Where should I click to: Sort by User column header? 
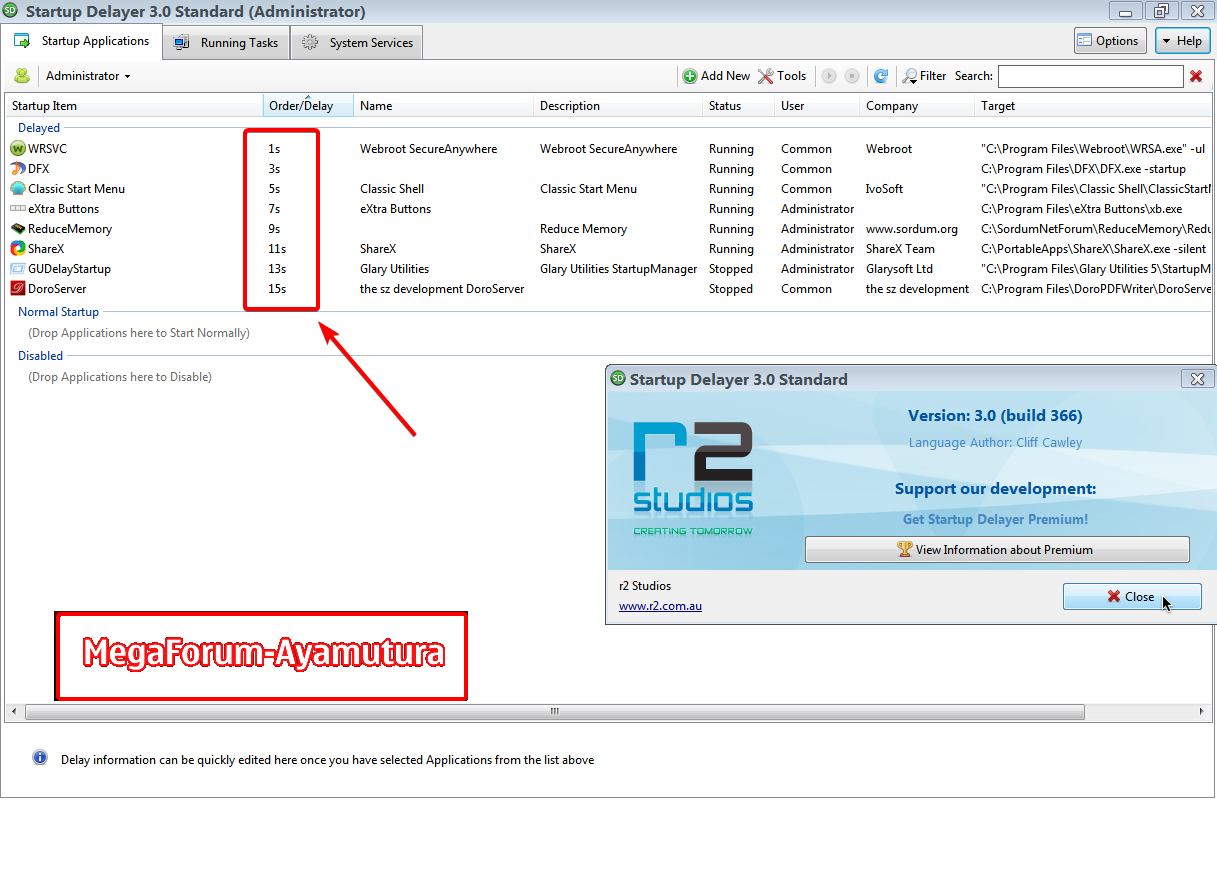click(x=817, y=106)
